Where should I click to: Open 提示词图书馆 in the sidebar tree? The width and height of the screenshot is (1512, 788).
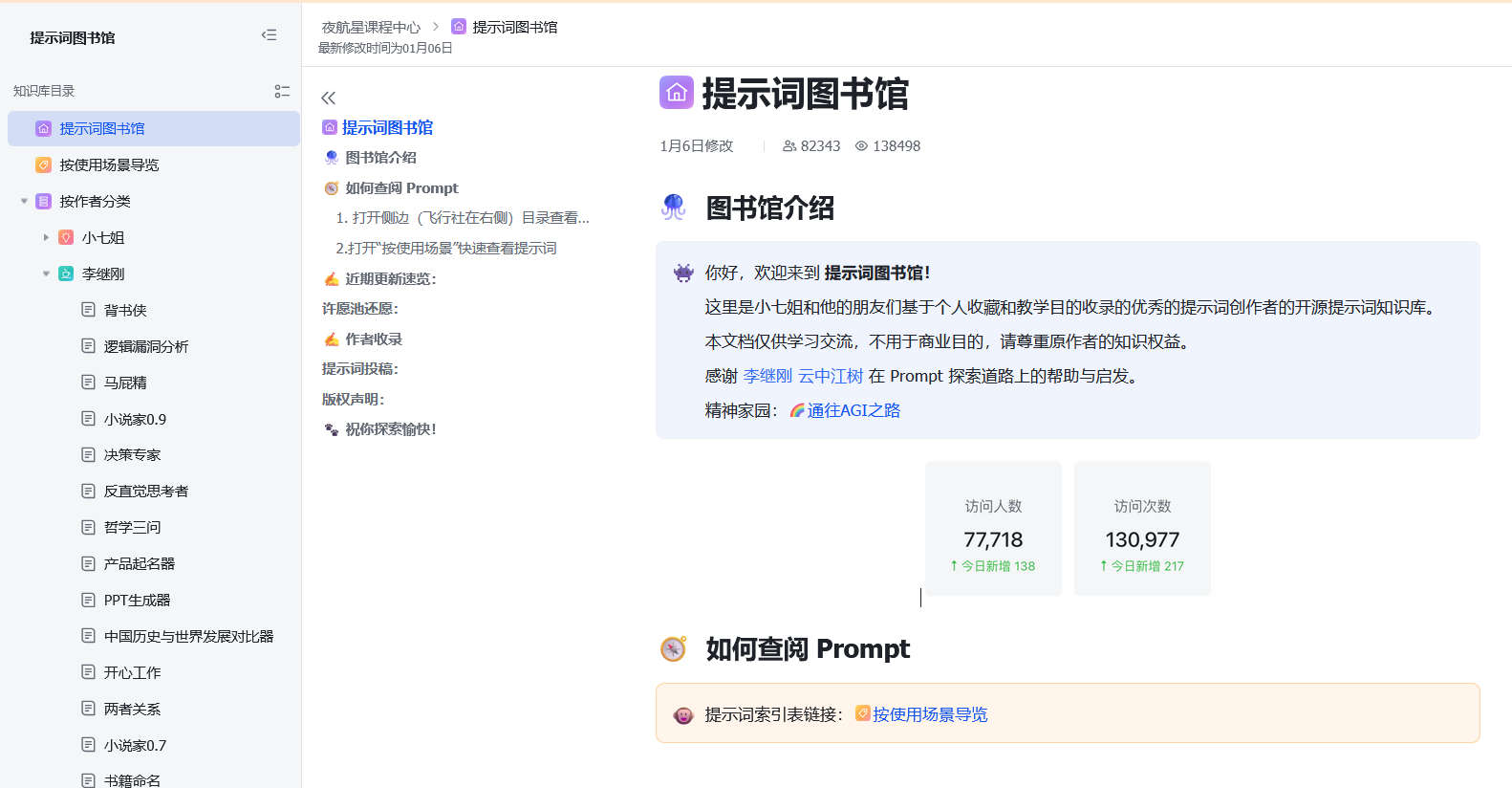(x=154, y=128)
